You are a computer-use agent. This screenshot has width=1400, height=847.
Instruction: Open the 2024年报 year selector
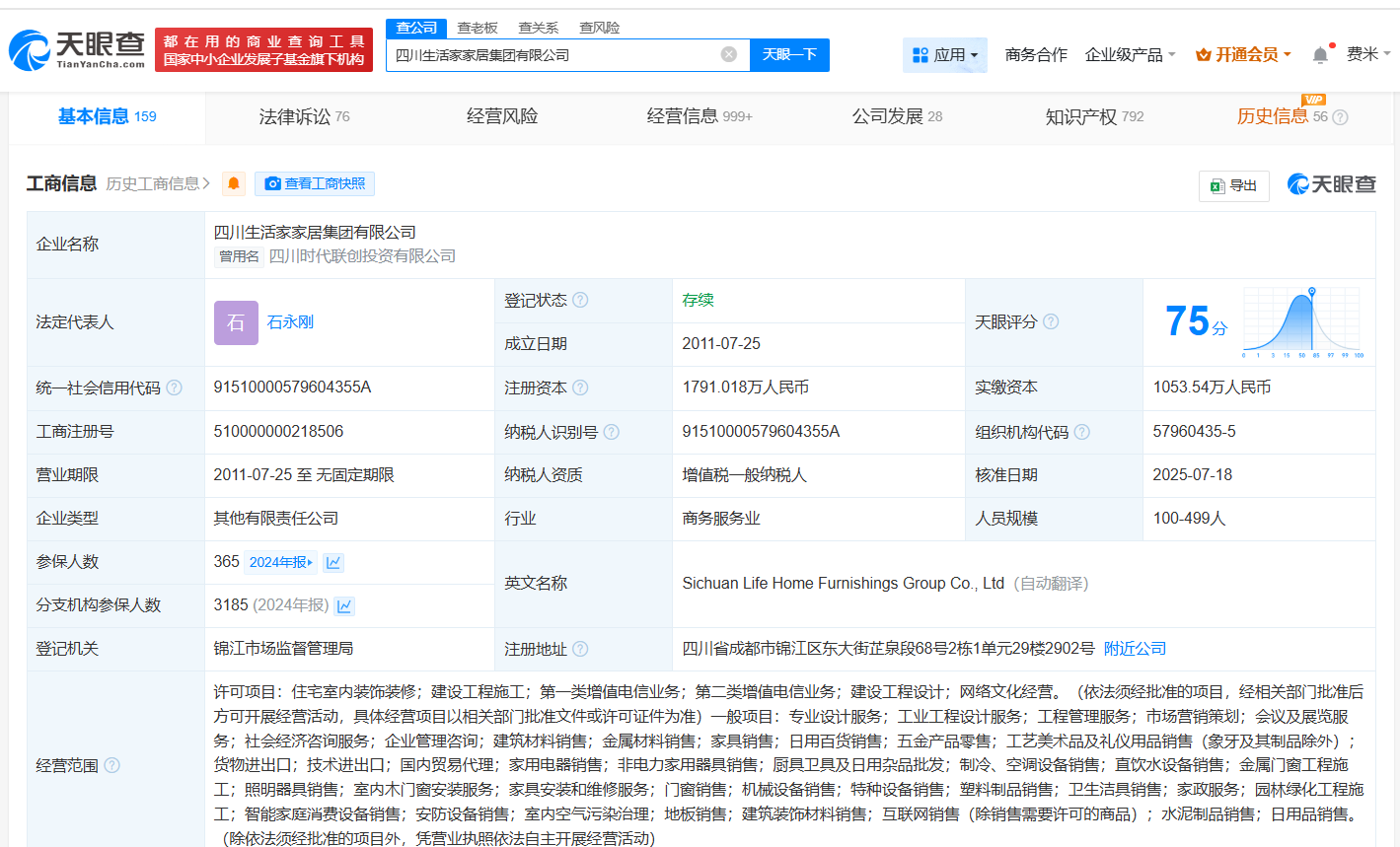click(x=280, y=562)
